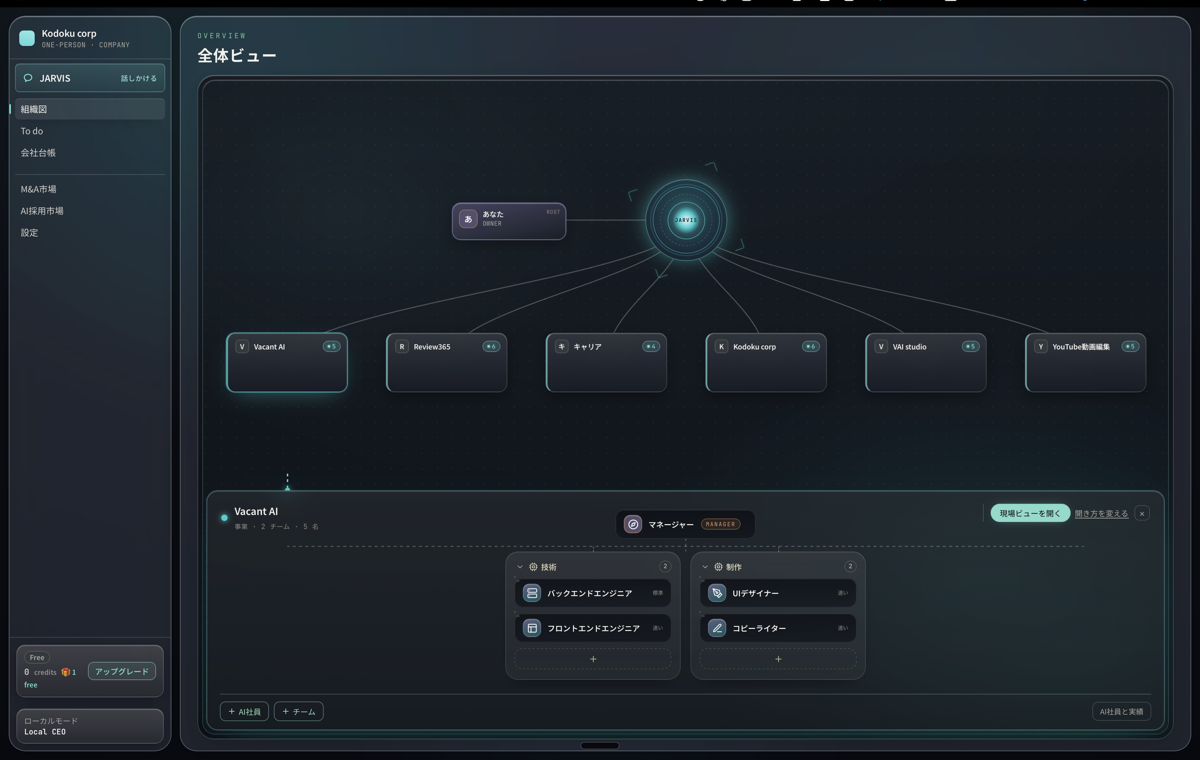1200x760 pixels.
Task: Open 設定 in the sidebar
Action: coord(90,233)
